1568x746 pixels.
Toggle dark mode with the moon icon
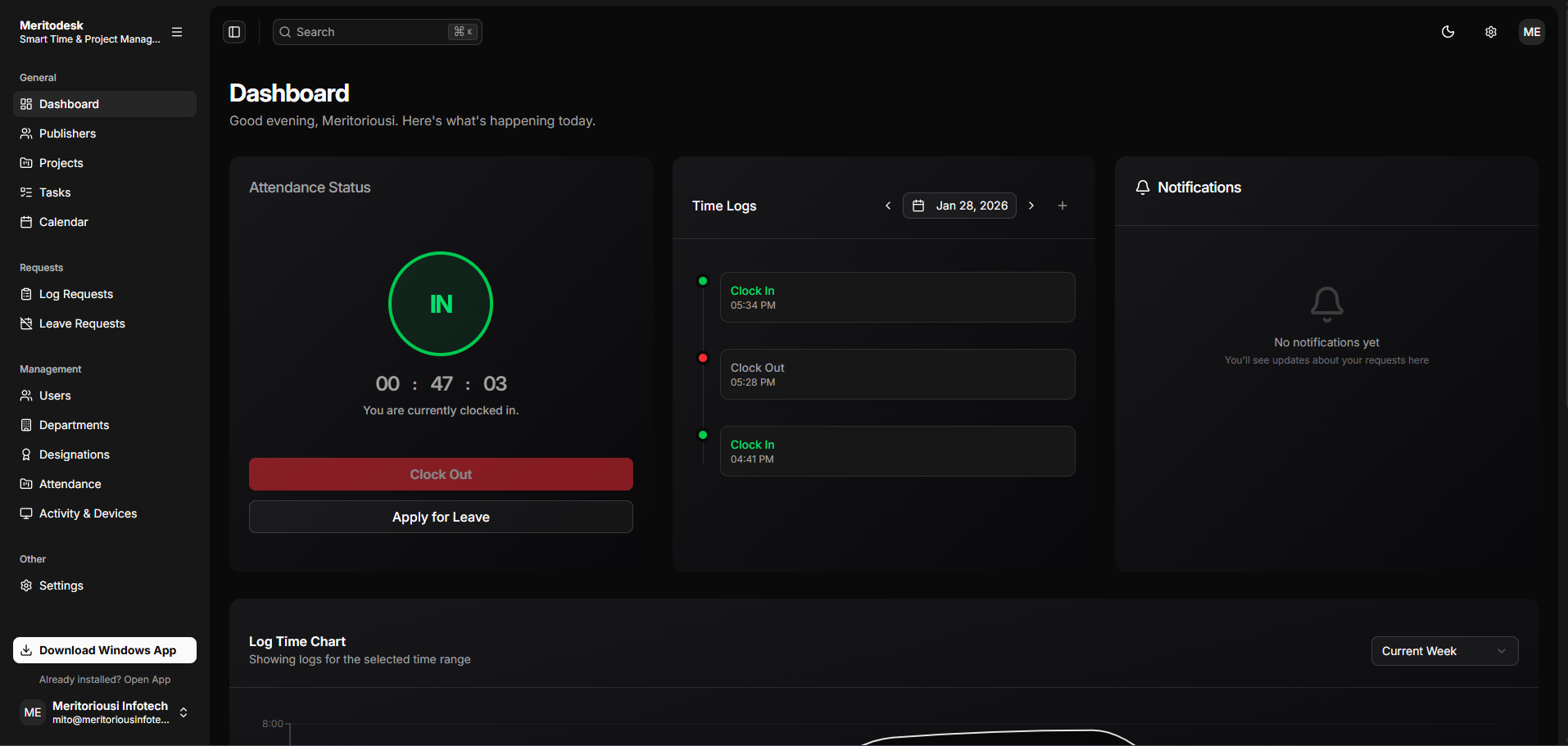[1448, 32]
